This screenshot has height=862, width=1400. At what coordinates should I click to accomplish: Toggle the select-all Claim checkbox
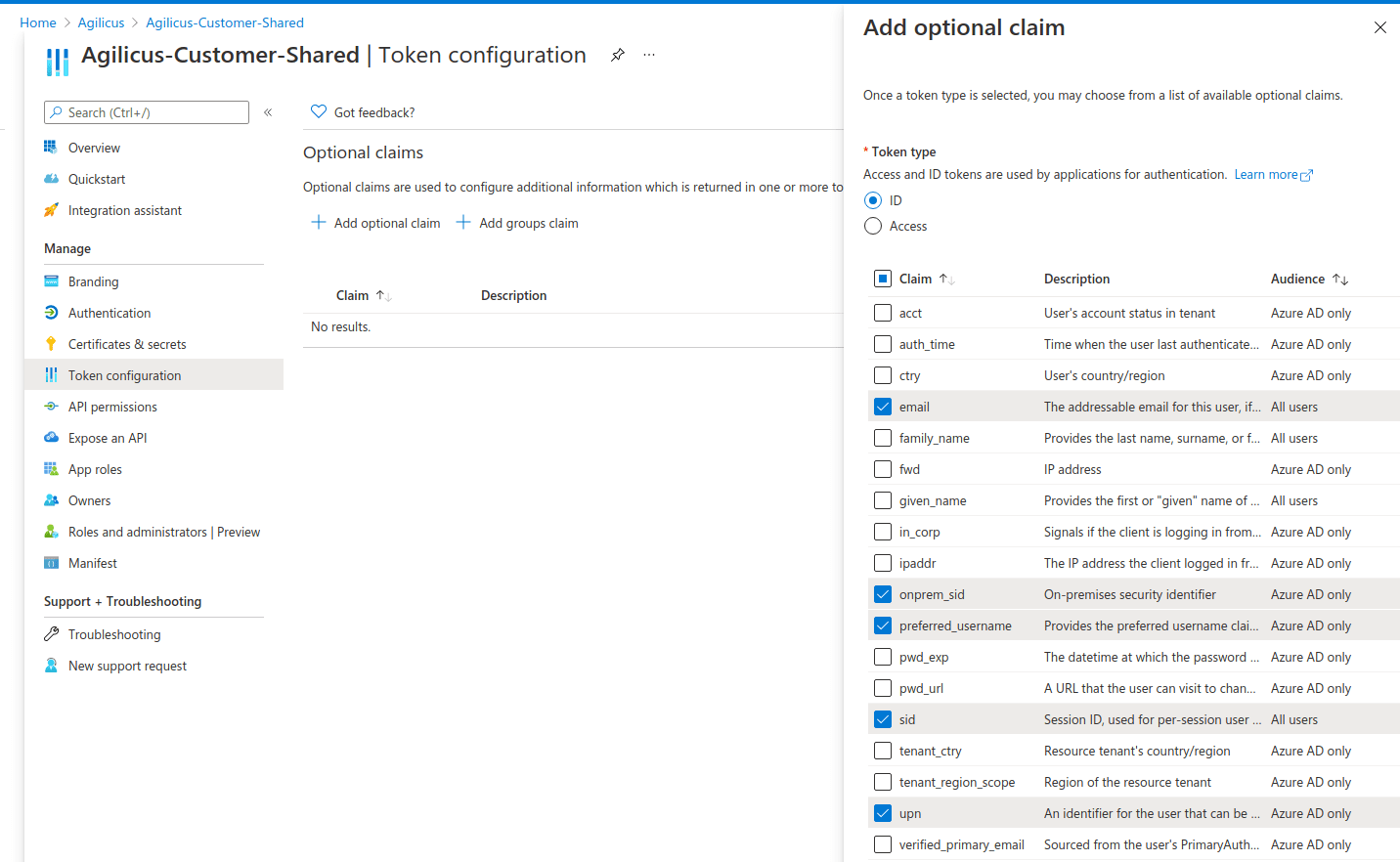click(883, 279)
